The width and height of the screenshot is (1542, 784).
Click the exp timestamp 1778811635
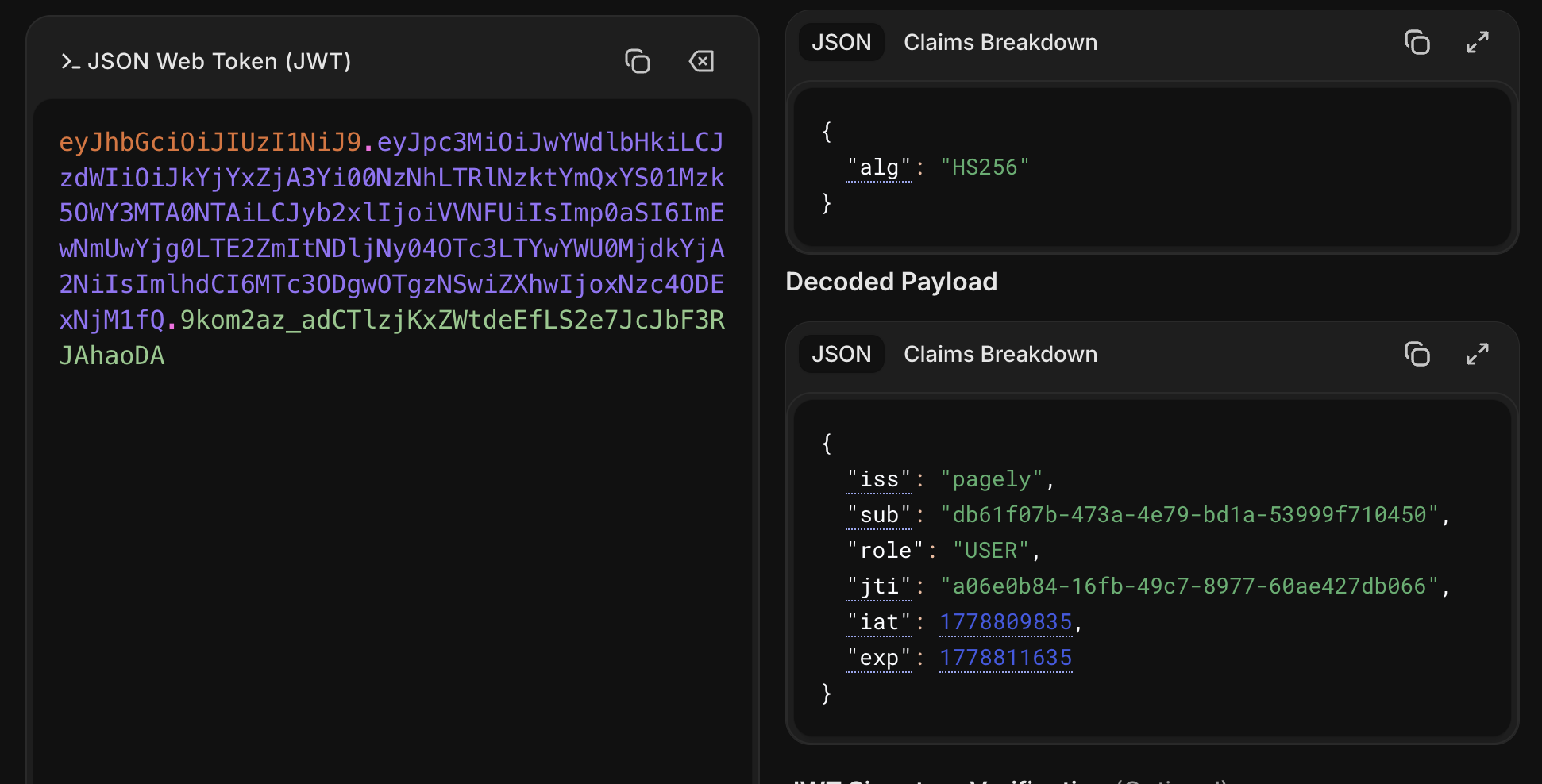click(1006, 658)
